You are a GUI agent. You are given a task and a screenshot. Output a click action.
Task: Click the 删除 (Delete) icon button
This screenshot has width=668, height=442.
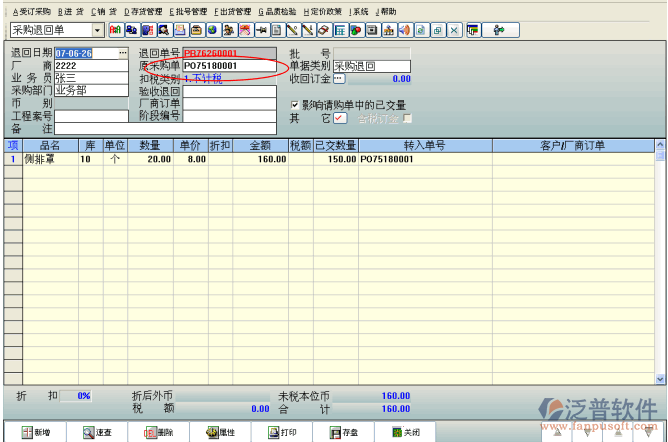[158, 432]
